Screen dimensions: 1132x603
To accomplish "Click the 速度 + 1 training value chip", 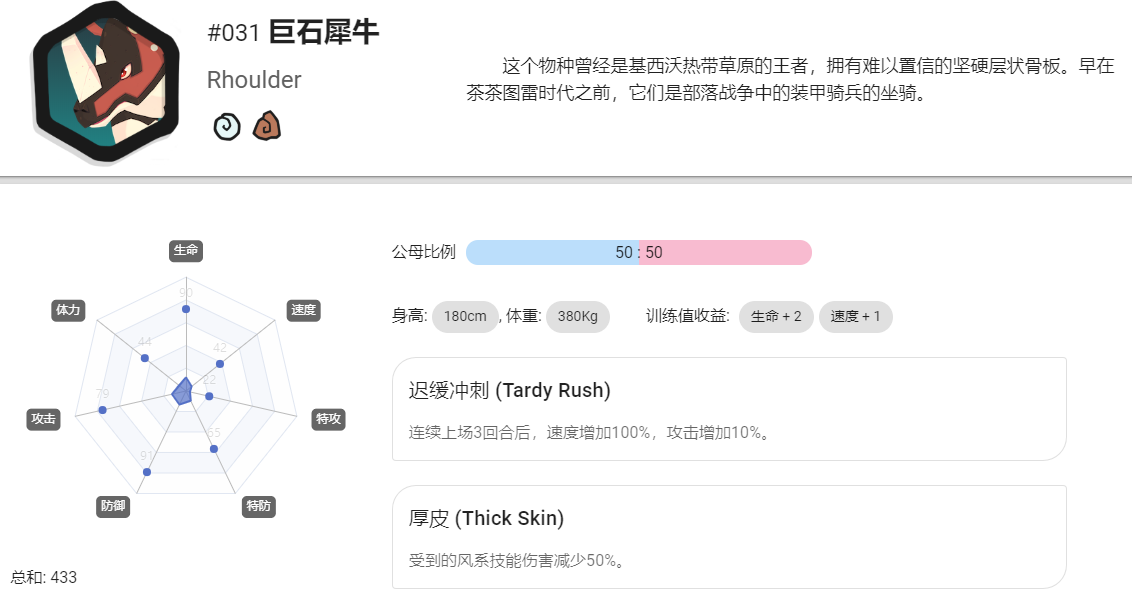I will (855, 317).
